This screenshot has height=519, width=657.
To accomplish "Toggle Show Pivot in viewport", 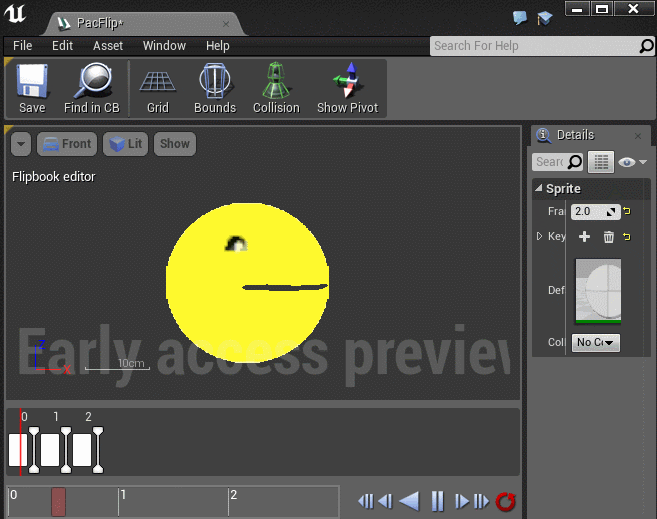I will point(347,89).
